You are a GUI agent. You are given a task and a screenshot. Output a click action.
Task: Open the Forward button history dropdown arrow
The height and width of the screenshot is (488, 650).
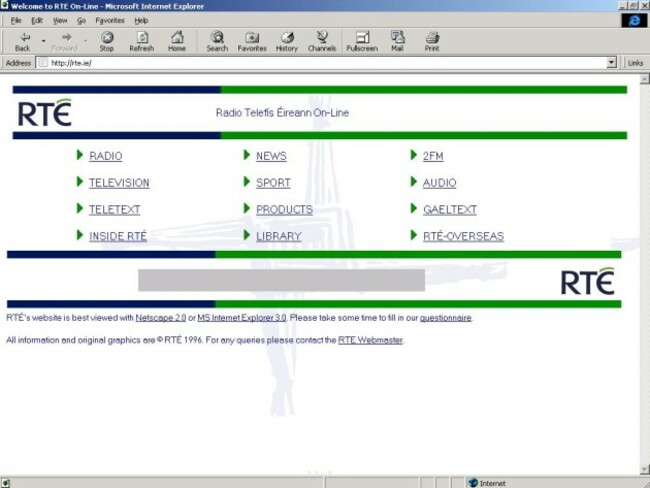pyautogui.click(x=85, y=41)
